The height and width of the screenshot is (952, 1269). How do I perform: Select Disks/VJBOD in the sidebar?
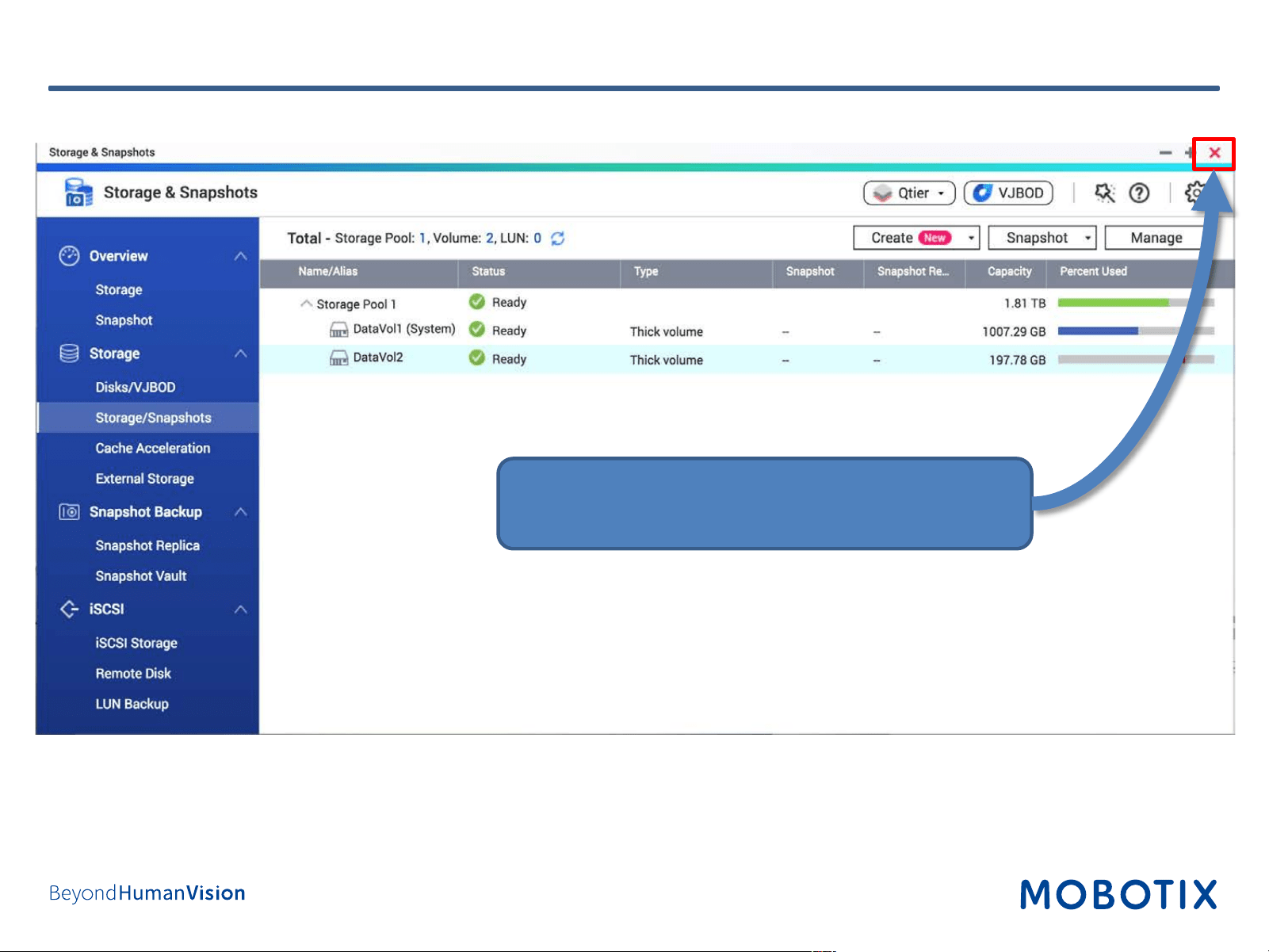point(136,388)
